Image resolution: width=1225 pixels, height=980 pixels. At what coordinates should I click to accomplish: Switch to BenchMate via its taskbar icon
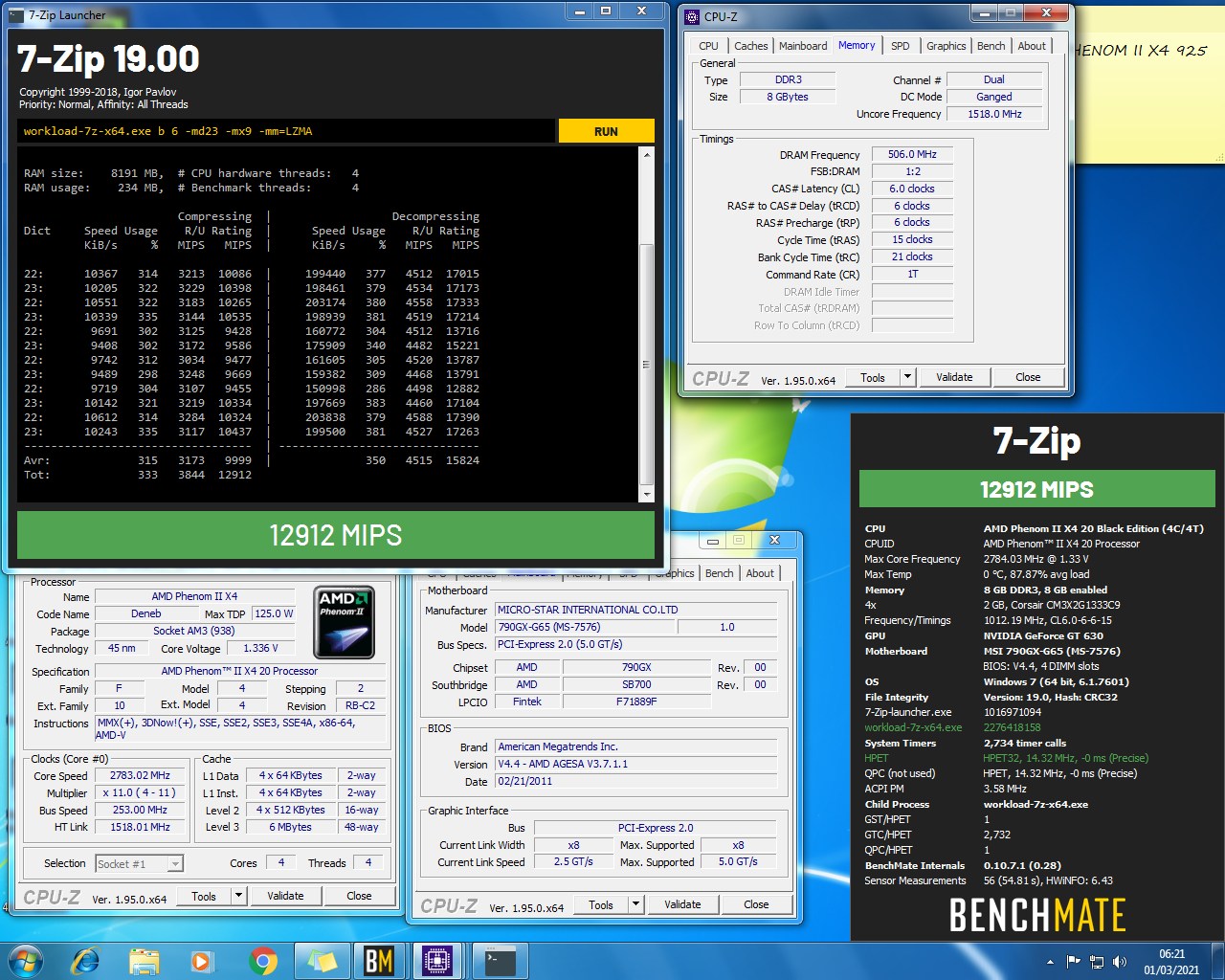(380, 960)
